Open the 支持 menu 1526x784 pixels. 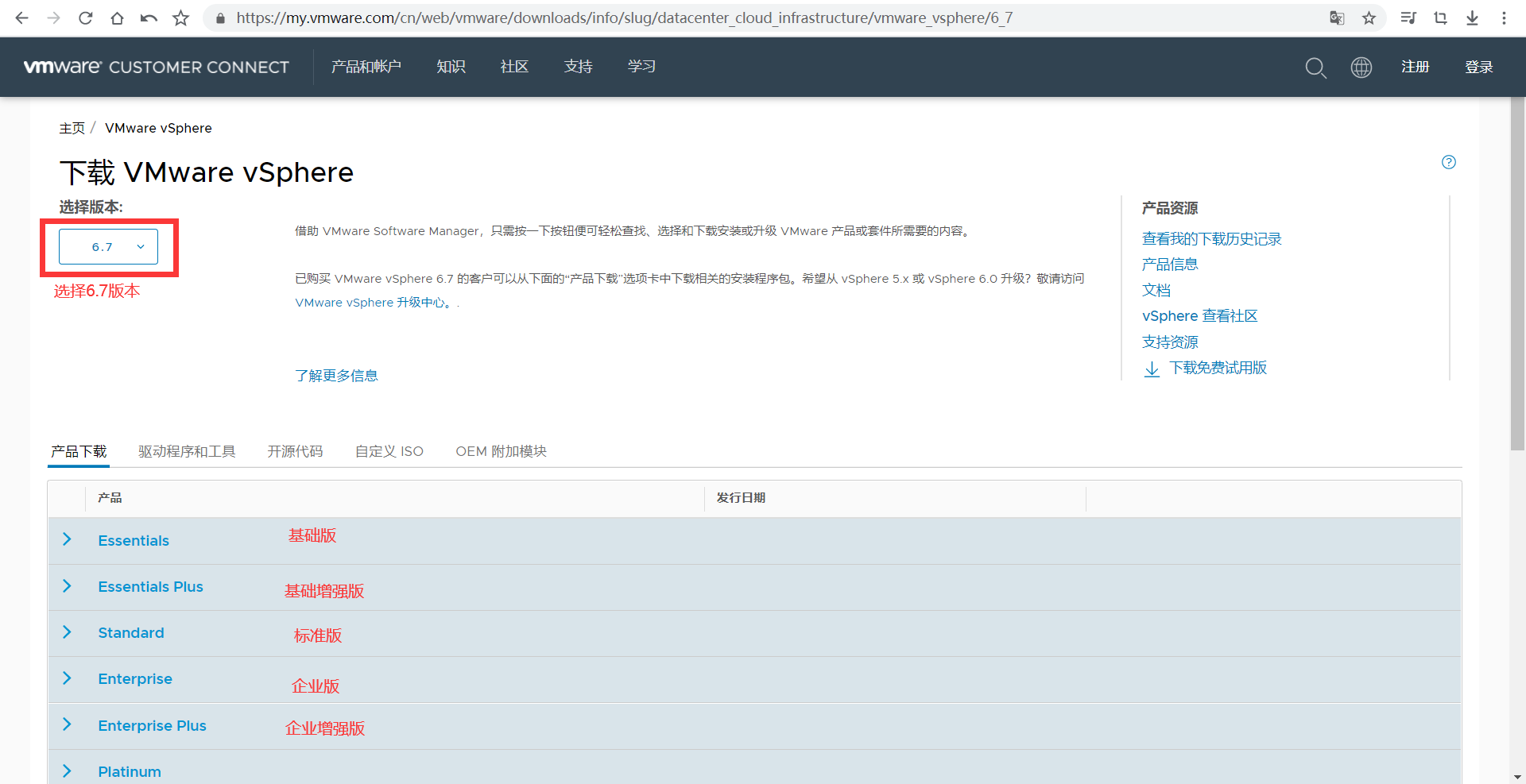pyautogui.click(x=578, y=67)
